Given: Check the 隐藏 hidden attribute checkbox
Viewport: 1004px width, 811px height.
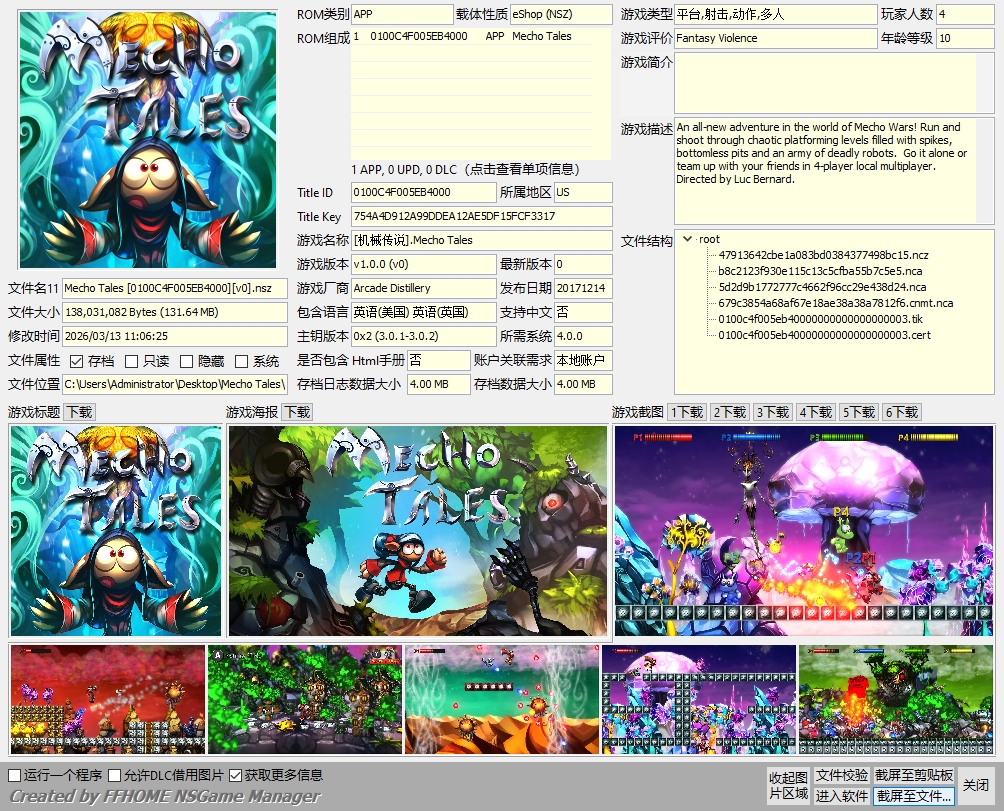Looking at the screenshot, I should 187,361.
